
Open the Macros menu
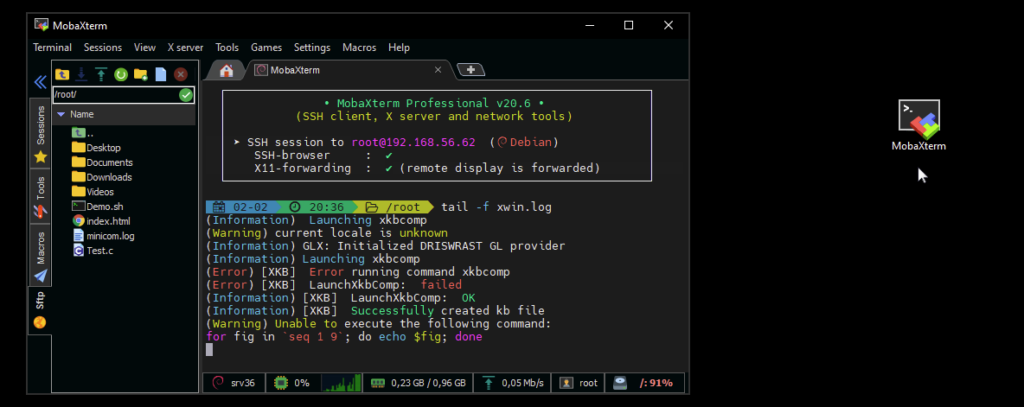click(359, 48)
